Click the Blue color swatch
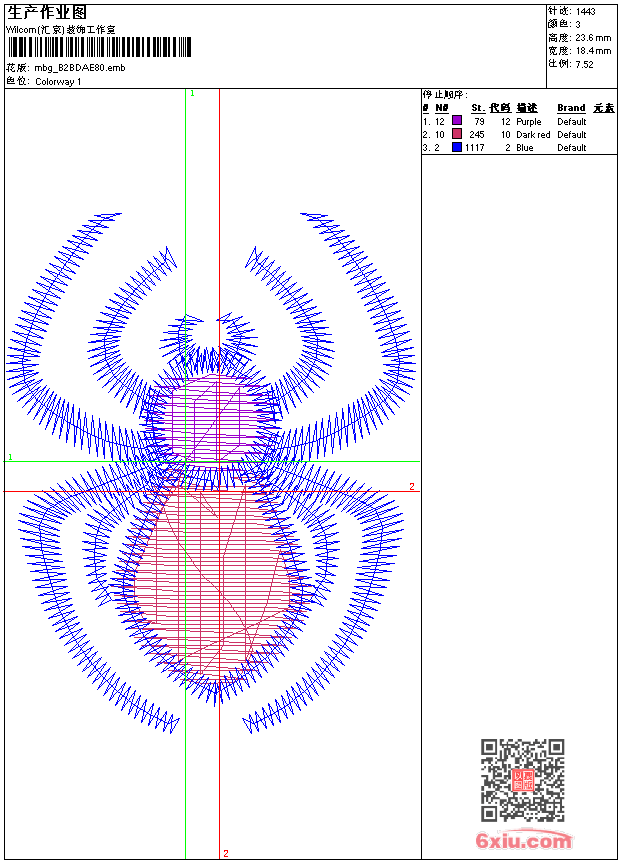The image size is (620, 860). click(456, 147)
